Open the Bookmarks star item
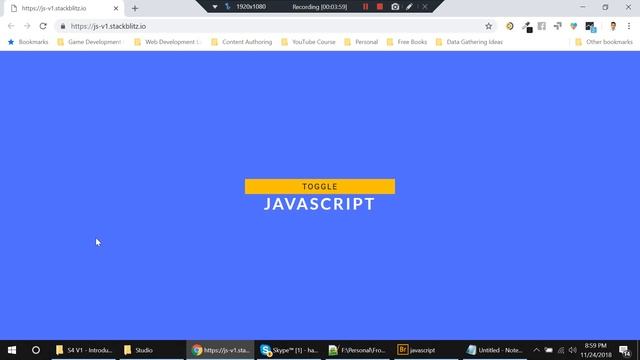This screenshot has height=360, width=640. tap(28, 42)
